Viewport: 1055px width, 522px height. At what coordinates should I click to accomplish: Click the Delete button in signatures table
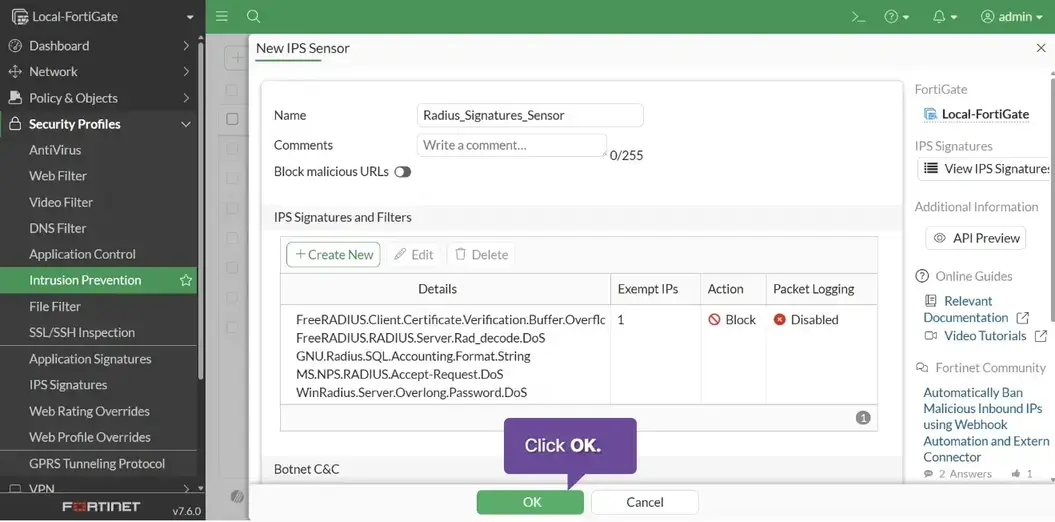[x=481, y=255]
